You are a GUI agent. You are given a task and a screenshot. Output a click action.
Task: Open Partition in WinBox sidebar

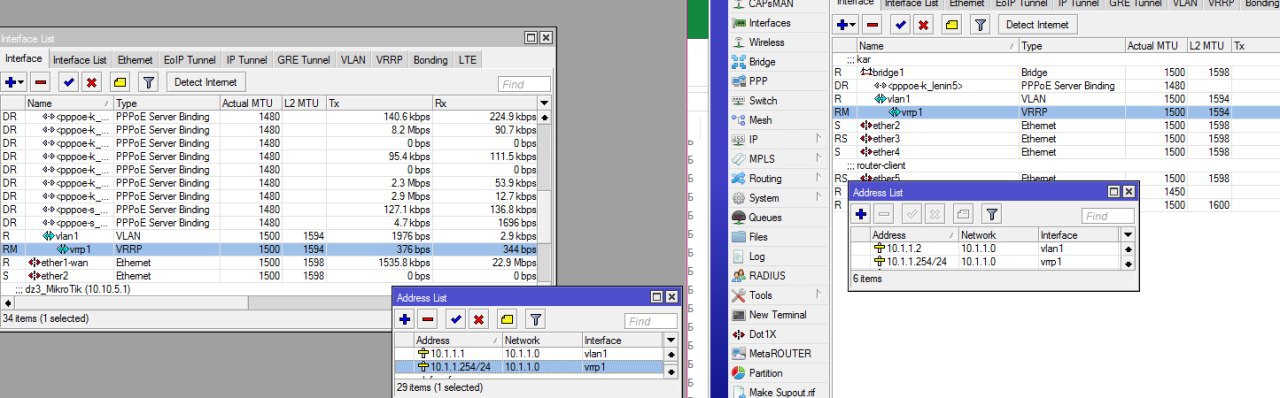tap(766, 373)
